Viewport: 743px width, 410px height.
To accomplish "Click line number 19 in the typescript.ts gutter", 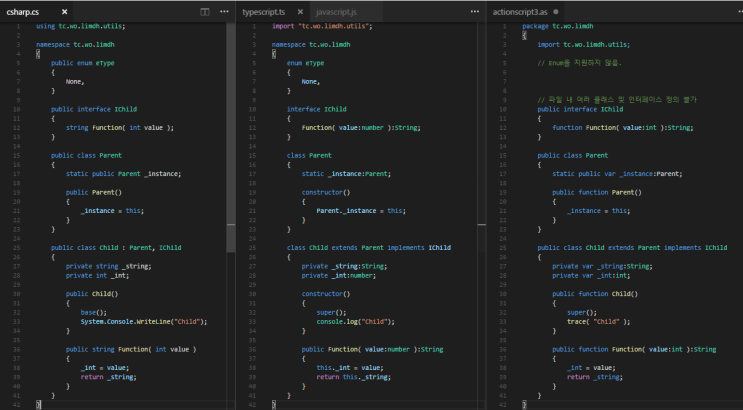I will coord(252,192).
